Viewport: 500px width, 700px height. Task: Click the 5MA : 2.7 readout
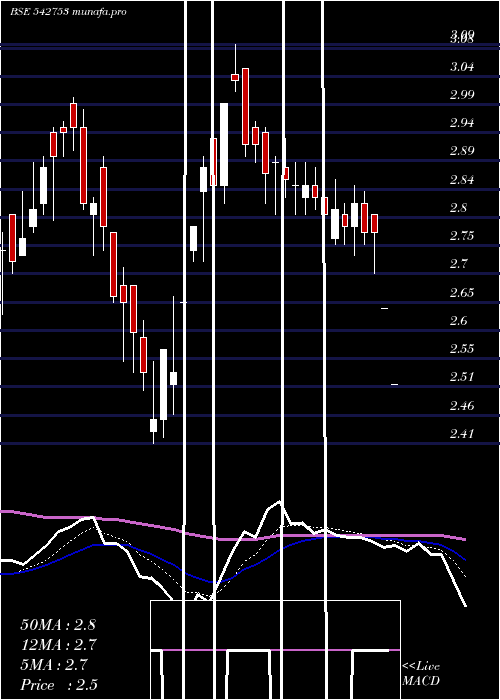coord(54,665)
